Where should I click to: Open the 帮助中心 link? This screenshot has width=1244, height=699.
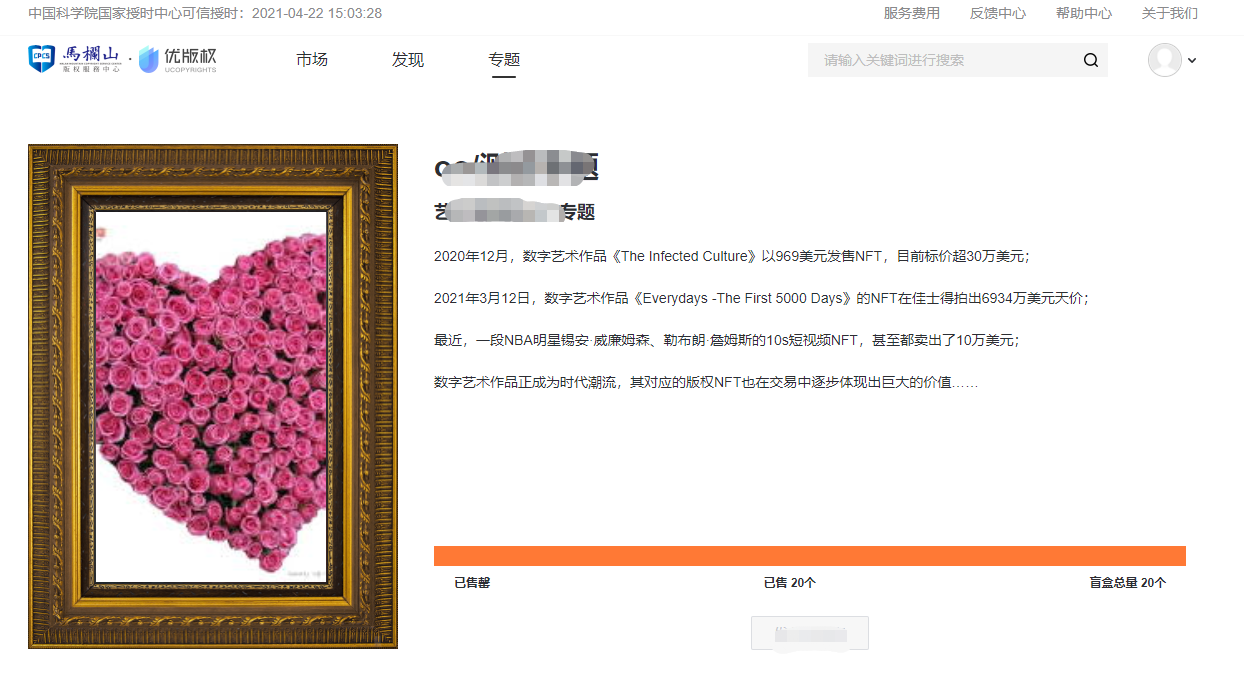click(1084, 13)
